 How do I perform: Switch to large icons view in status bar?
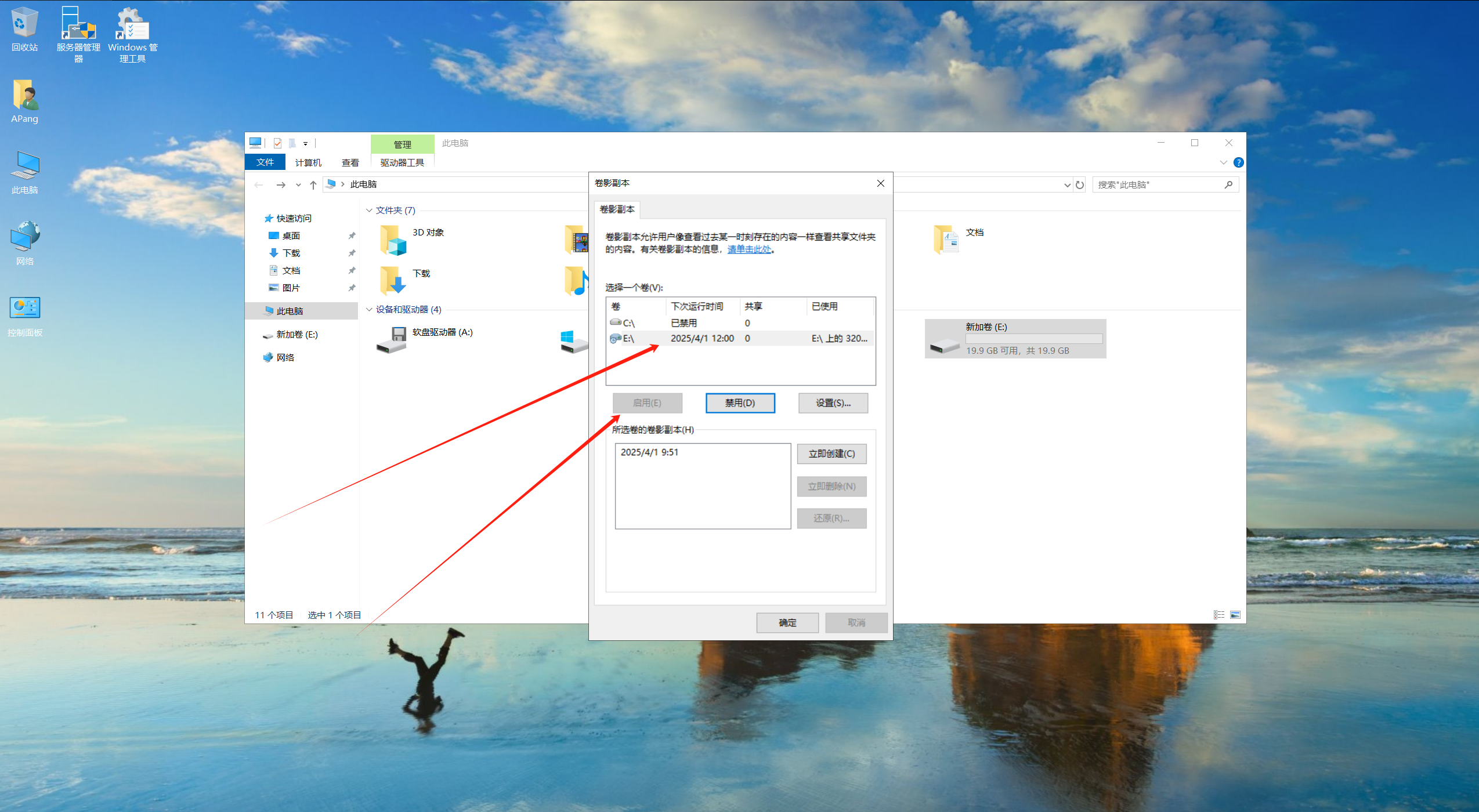[1235, 615]
